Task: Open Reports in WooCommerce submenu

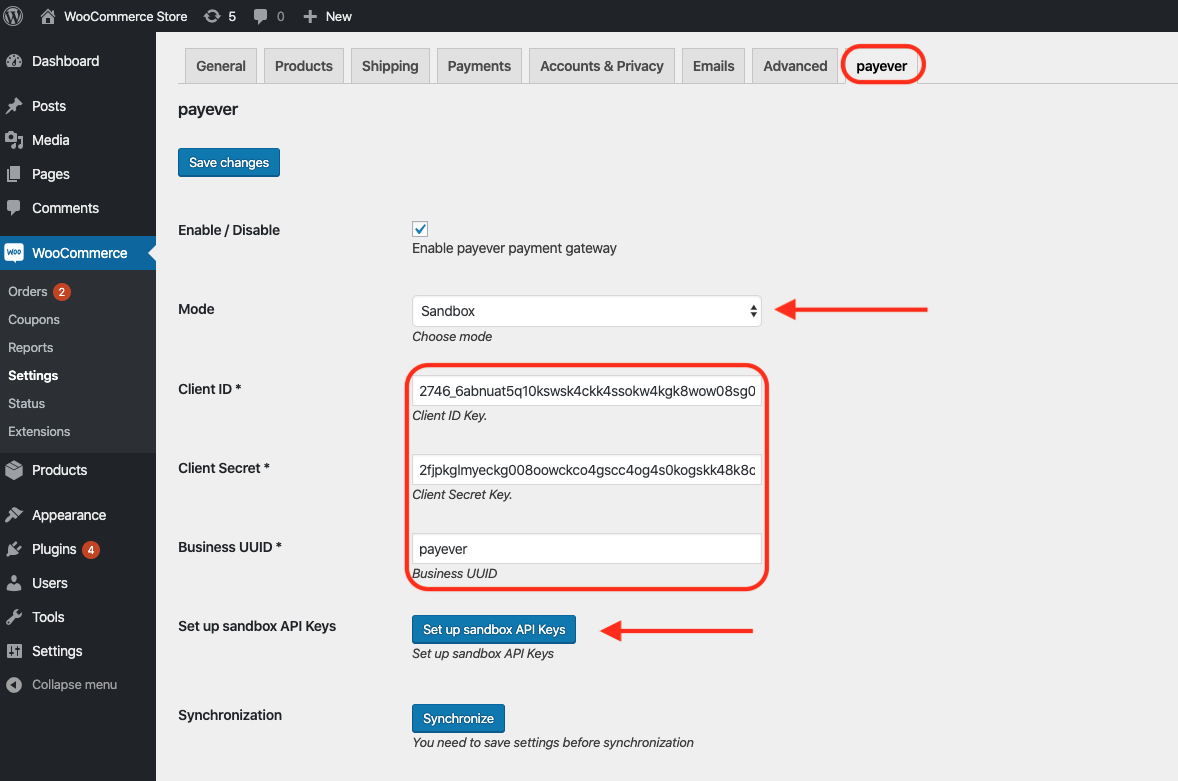Action: [31, 348]
